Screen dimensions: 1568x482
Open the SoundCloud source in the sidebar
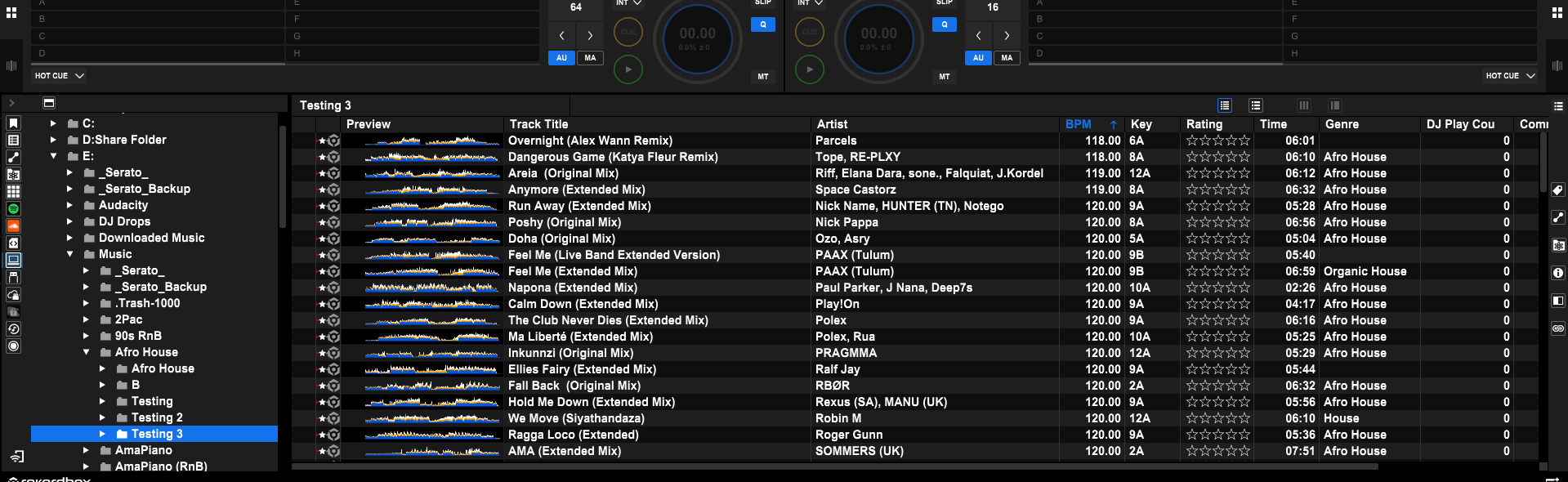(x=13, y=226)
